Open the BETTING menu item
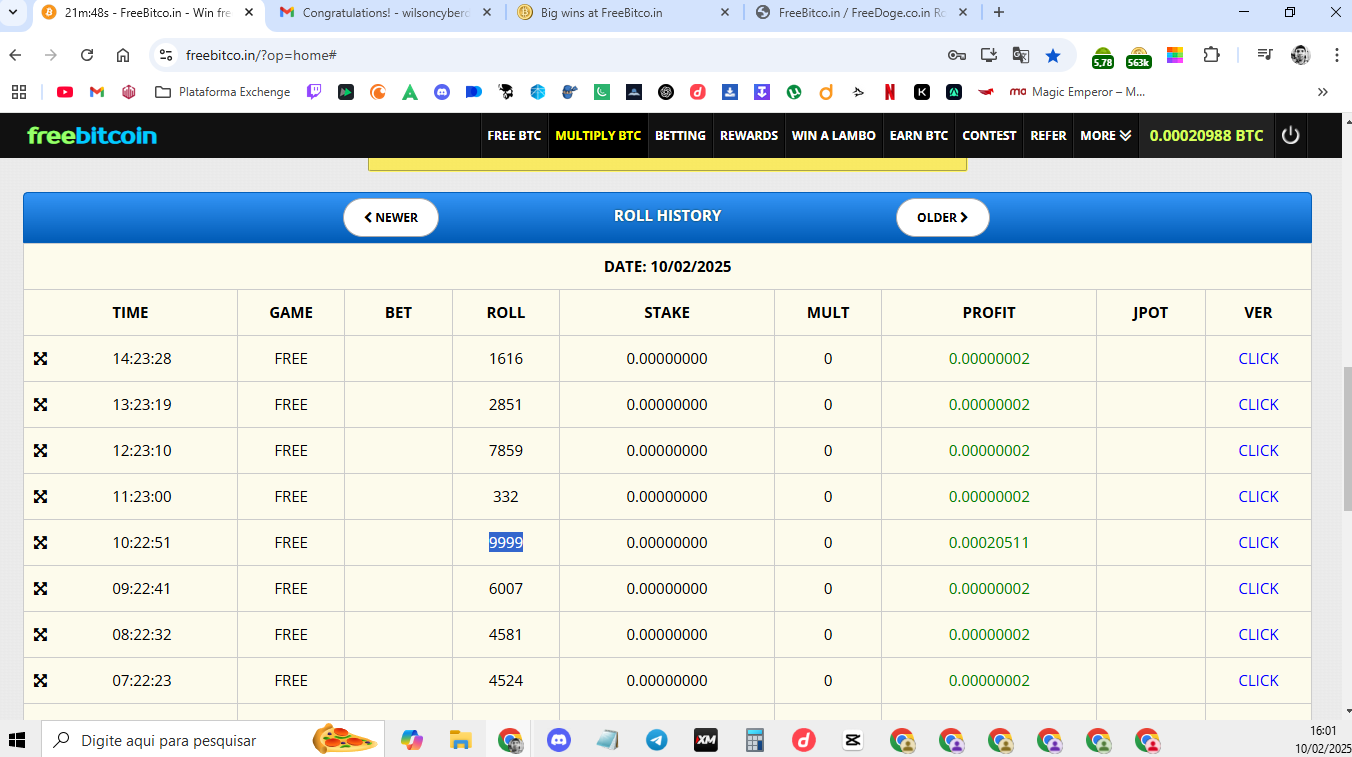 (680, 135)
